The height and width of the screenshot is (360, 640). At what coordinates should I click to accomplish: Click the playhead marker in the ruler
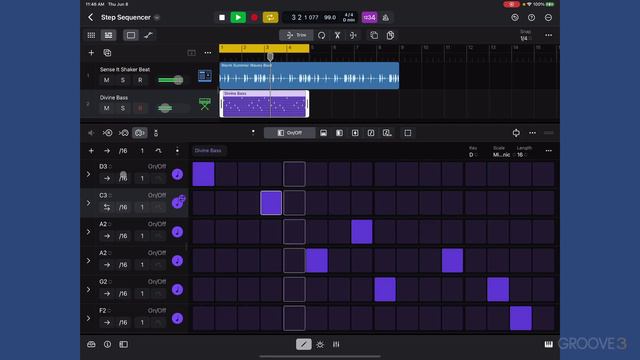coord(270,56)
